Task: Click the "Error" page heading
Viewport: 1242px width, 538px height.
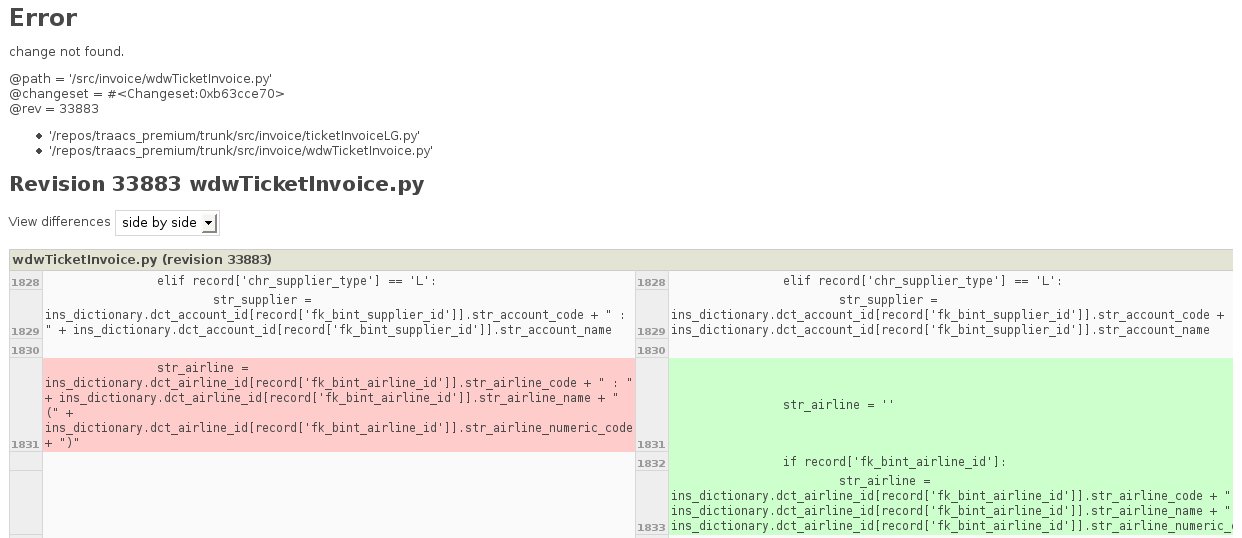Action: point(43,18)
